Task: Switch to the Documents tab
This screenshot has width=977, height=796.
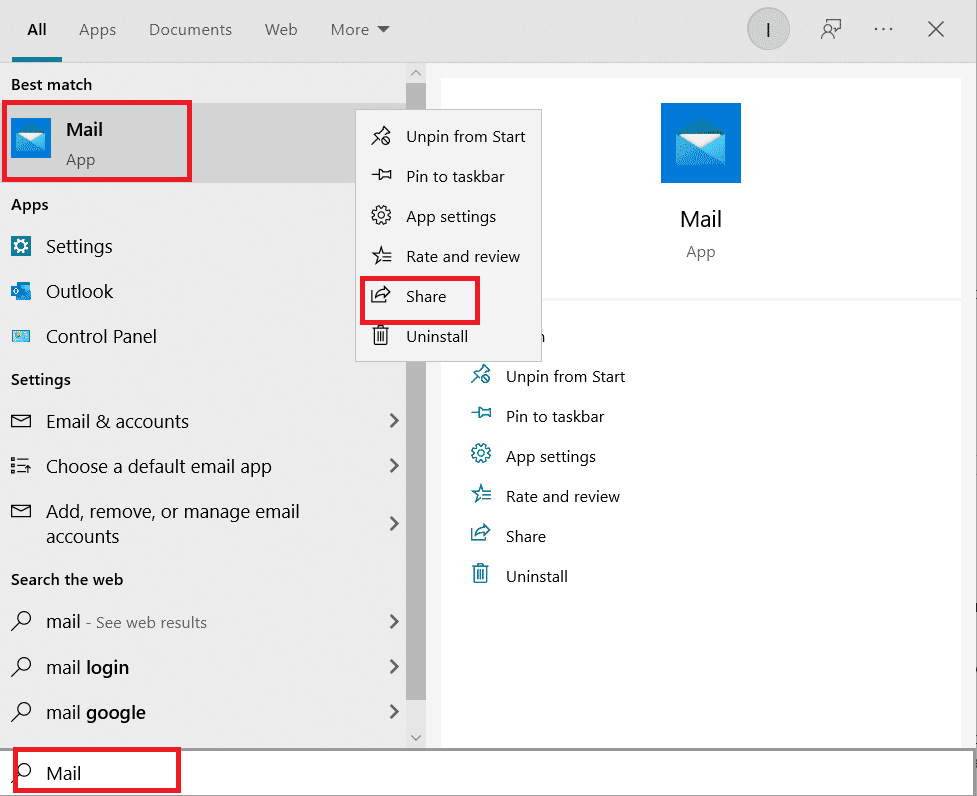Action: click(190, 30)
